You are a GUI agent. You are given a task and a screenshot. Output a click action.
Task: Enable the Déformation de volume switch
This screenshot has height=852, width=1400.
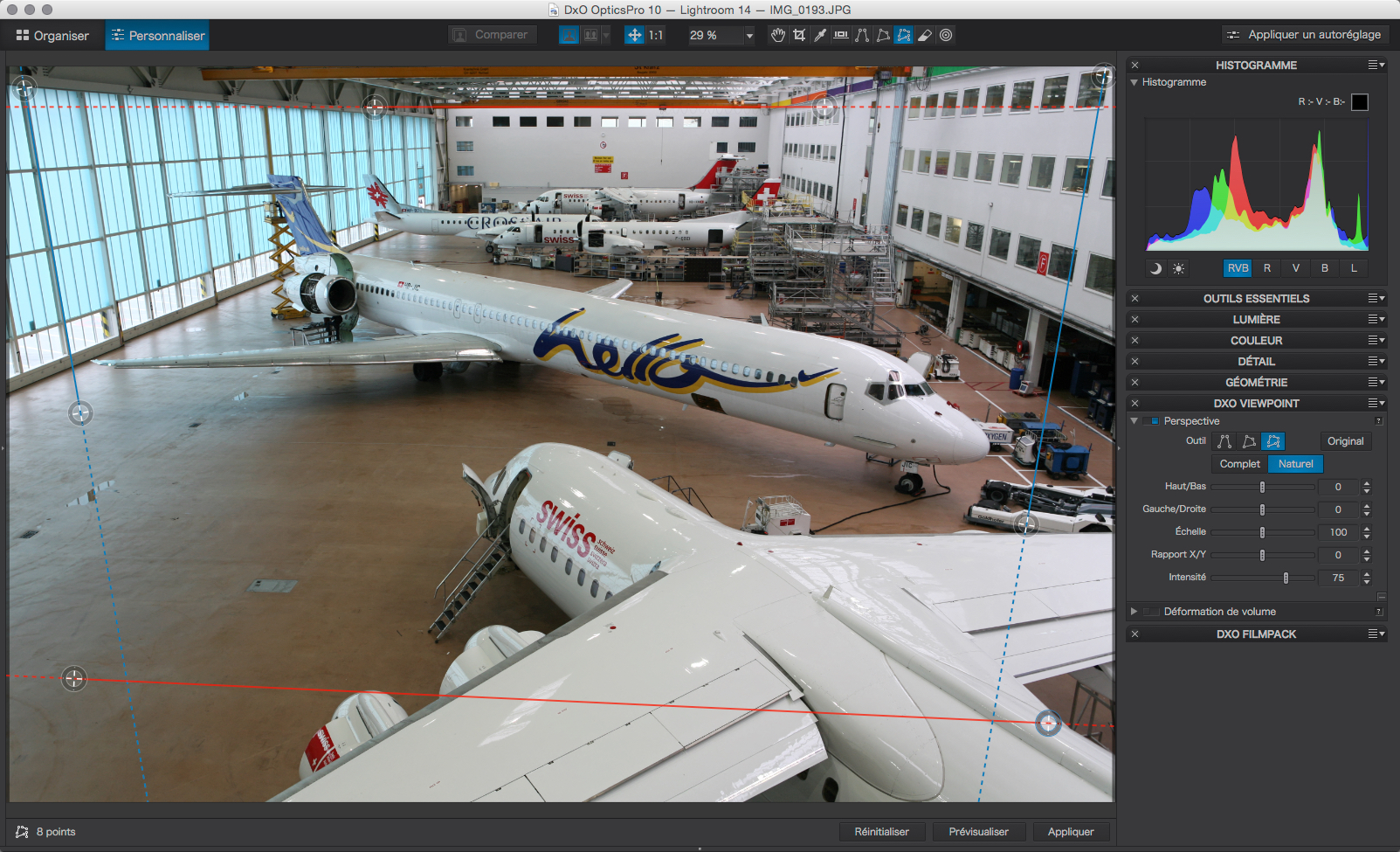1151,612
